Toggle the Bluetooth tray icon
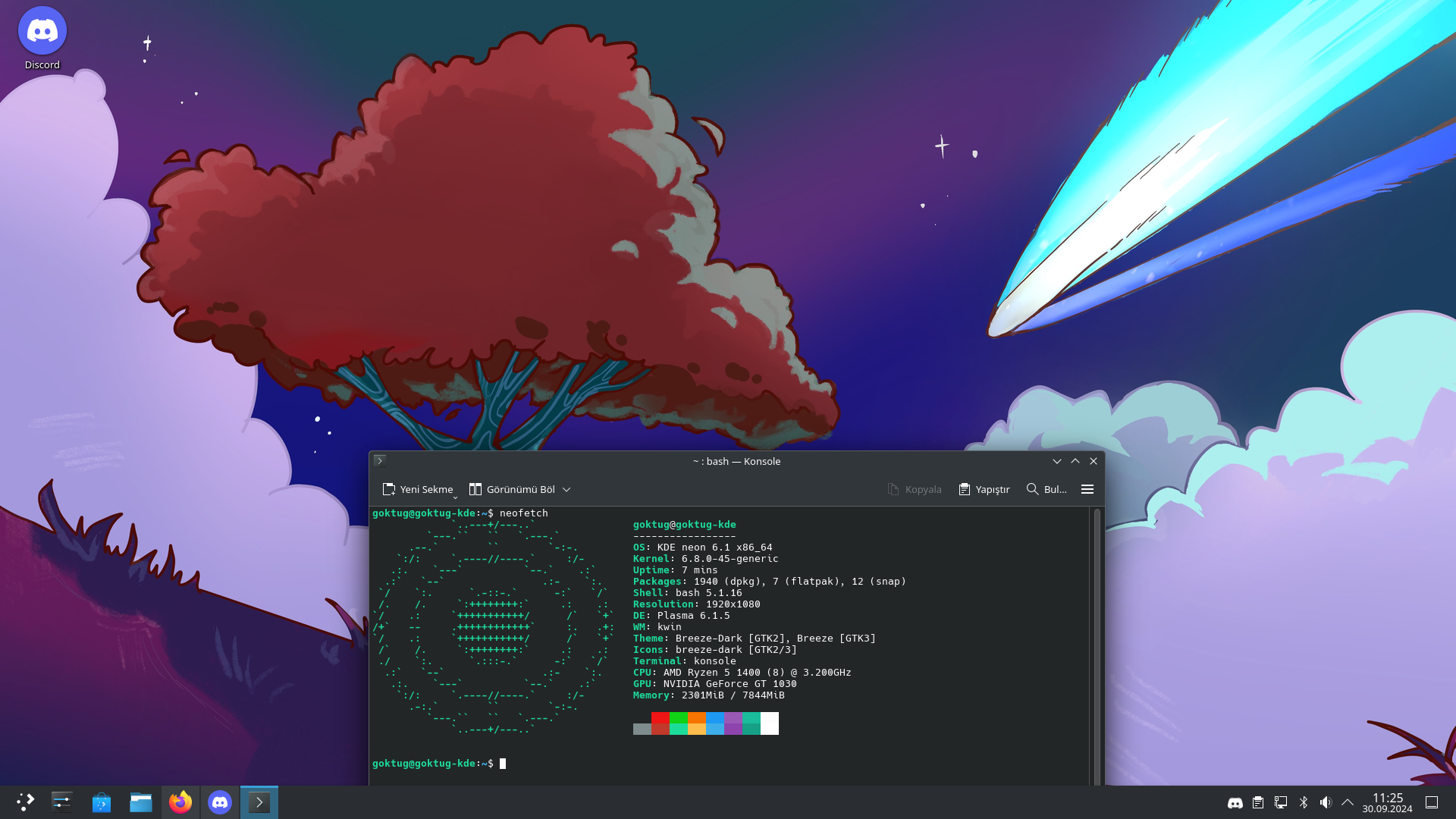The width and height of the screenshot is (1456, 819). click(1304, 802)
